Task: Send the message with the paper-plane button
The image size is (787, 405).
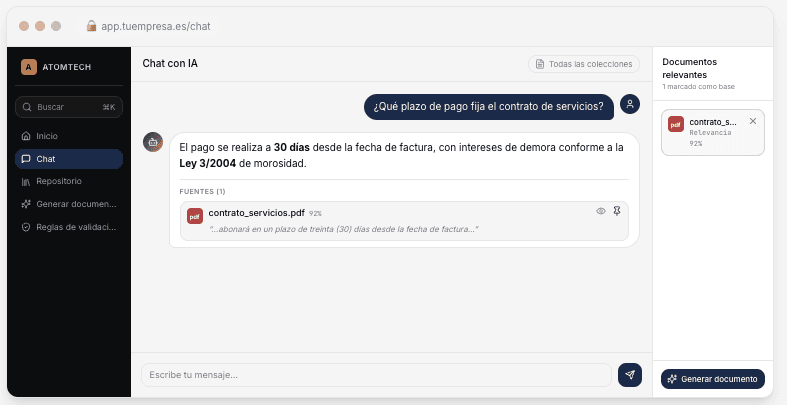Action: click(630, 375)
